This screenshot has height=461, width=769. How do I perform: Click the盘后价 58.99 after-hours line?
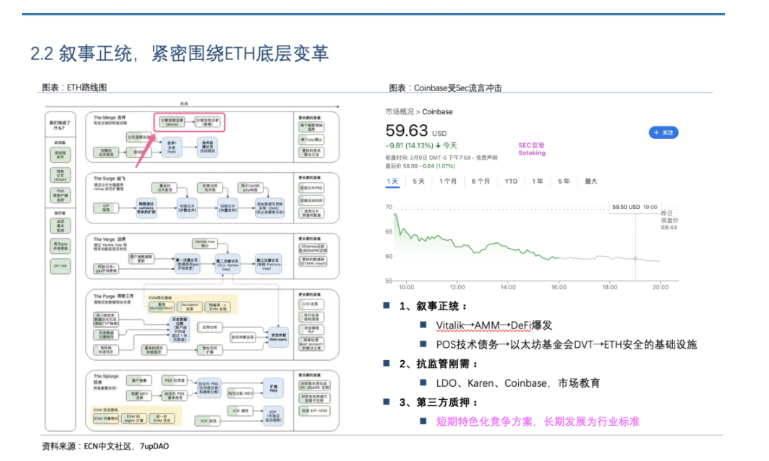420,166
